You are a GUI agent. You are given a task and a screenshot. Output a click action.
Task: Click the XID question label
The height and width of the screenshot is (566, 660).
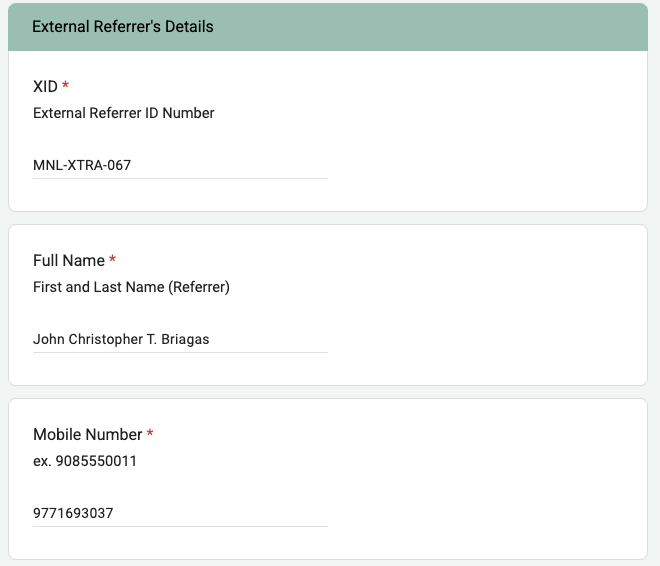45,87
